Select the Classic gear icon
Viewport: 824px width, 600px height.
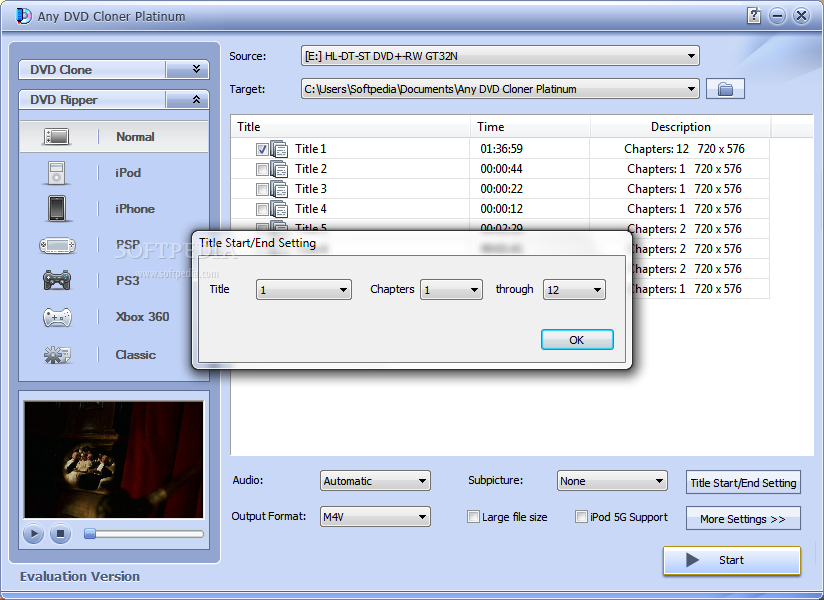pos(57,355)
